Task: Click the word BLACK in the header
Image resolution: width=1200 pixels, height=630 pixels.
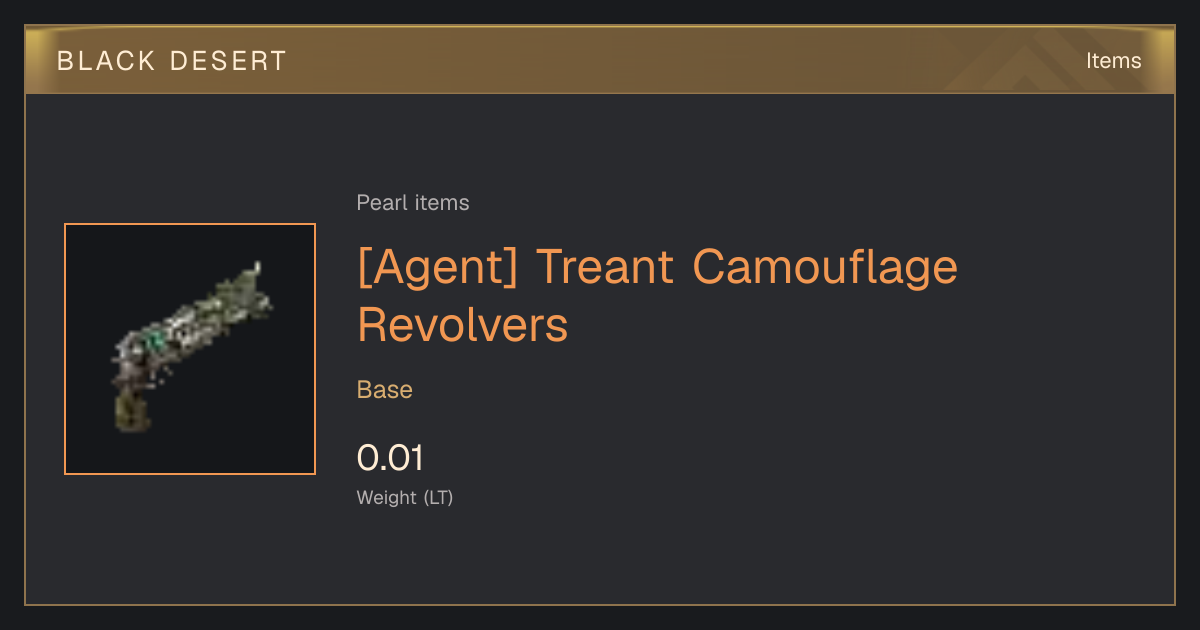Action: [106, 61]
